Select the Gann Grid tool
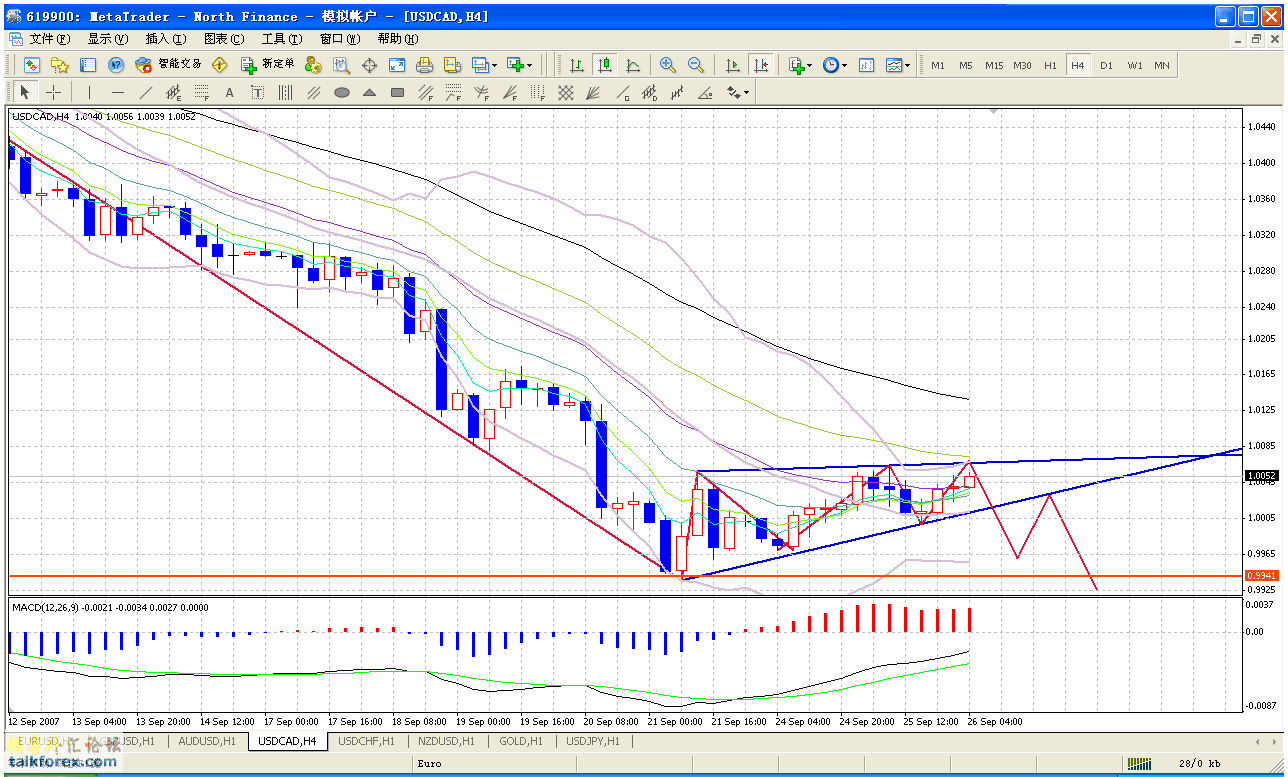This screenshot has height=777, width=1288. [x=565, y=93]
